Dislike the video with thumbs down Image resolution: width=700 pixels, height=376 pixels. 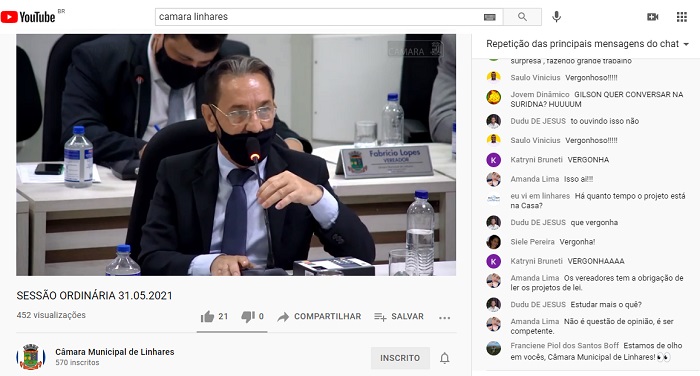[253, 317]
